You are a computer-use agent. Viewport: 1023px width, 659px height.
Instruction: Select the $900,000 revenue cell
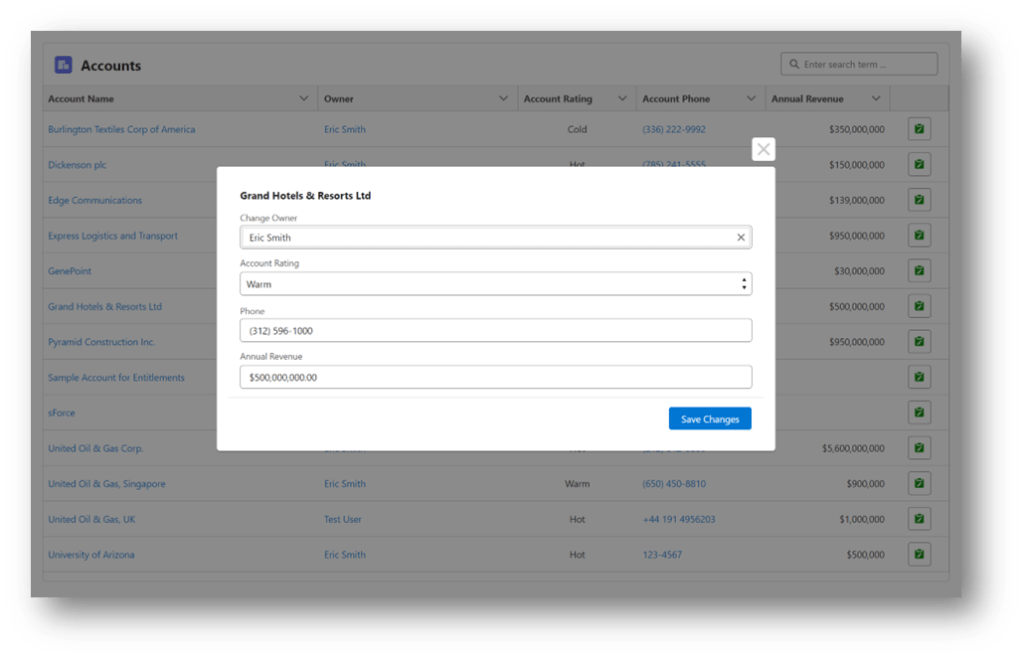865,483
